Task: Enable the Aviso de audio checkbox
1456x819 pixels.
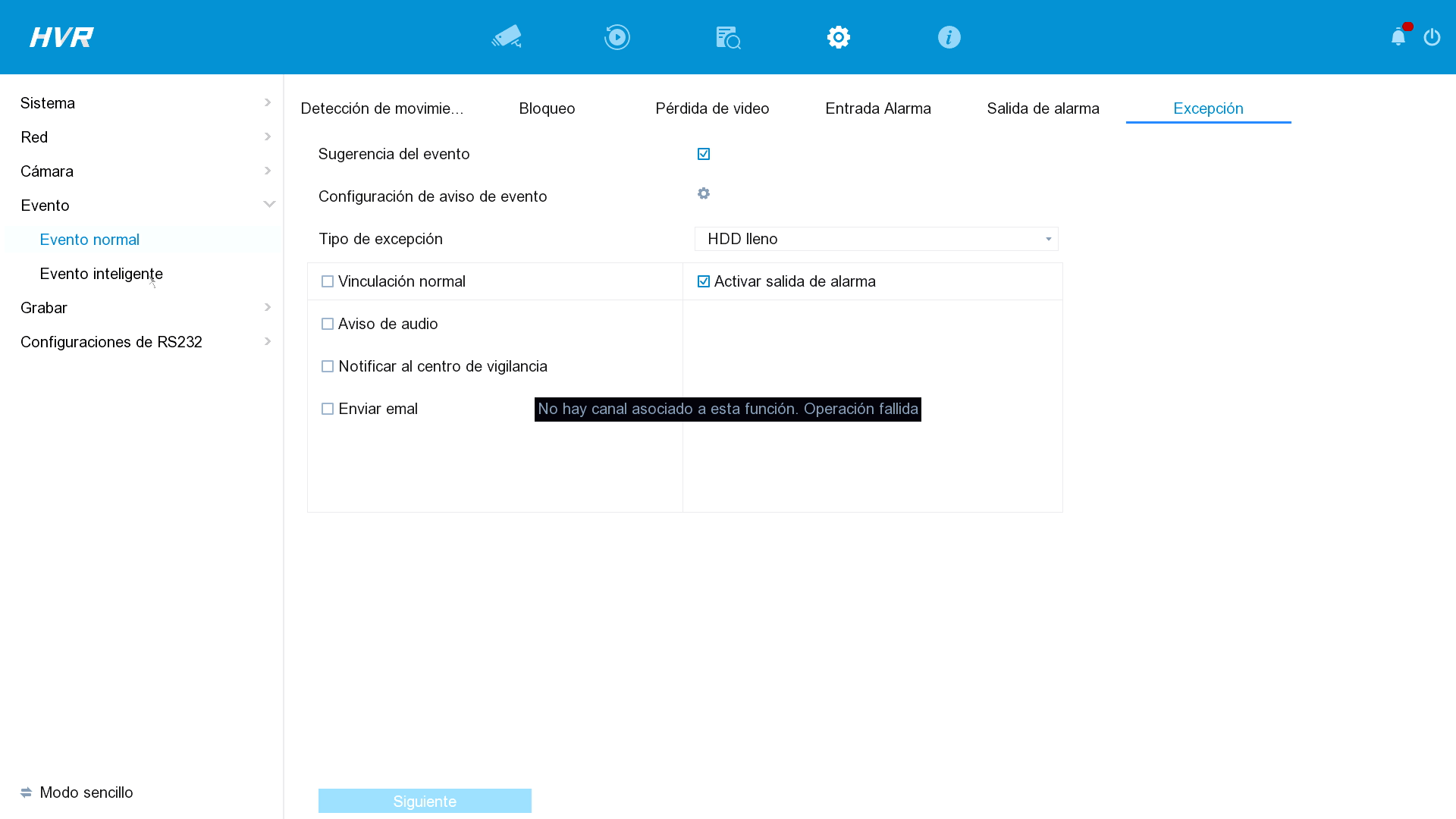Action: (328, 324)
